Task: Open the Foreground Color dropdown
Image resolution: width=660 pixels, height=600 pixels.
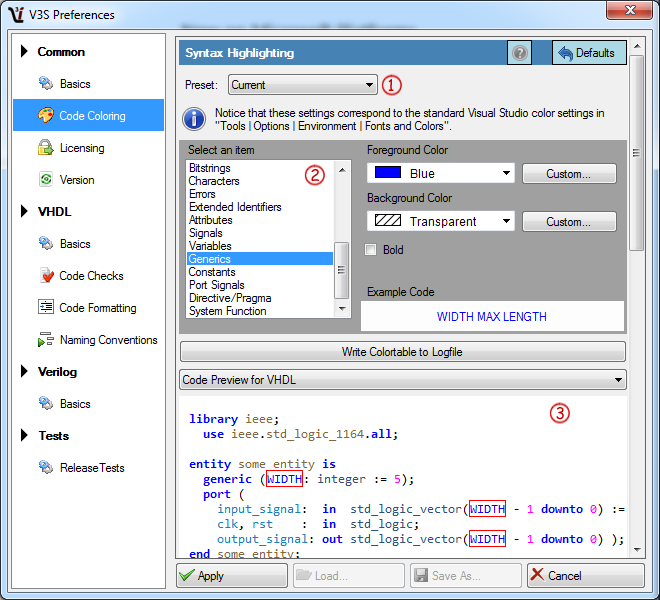Action: coord(441,173)
